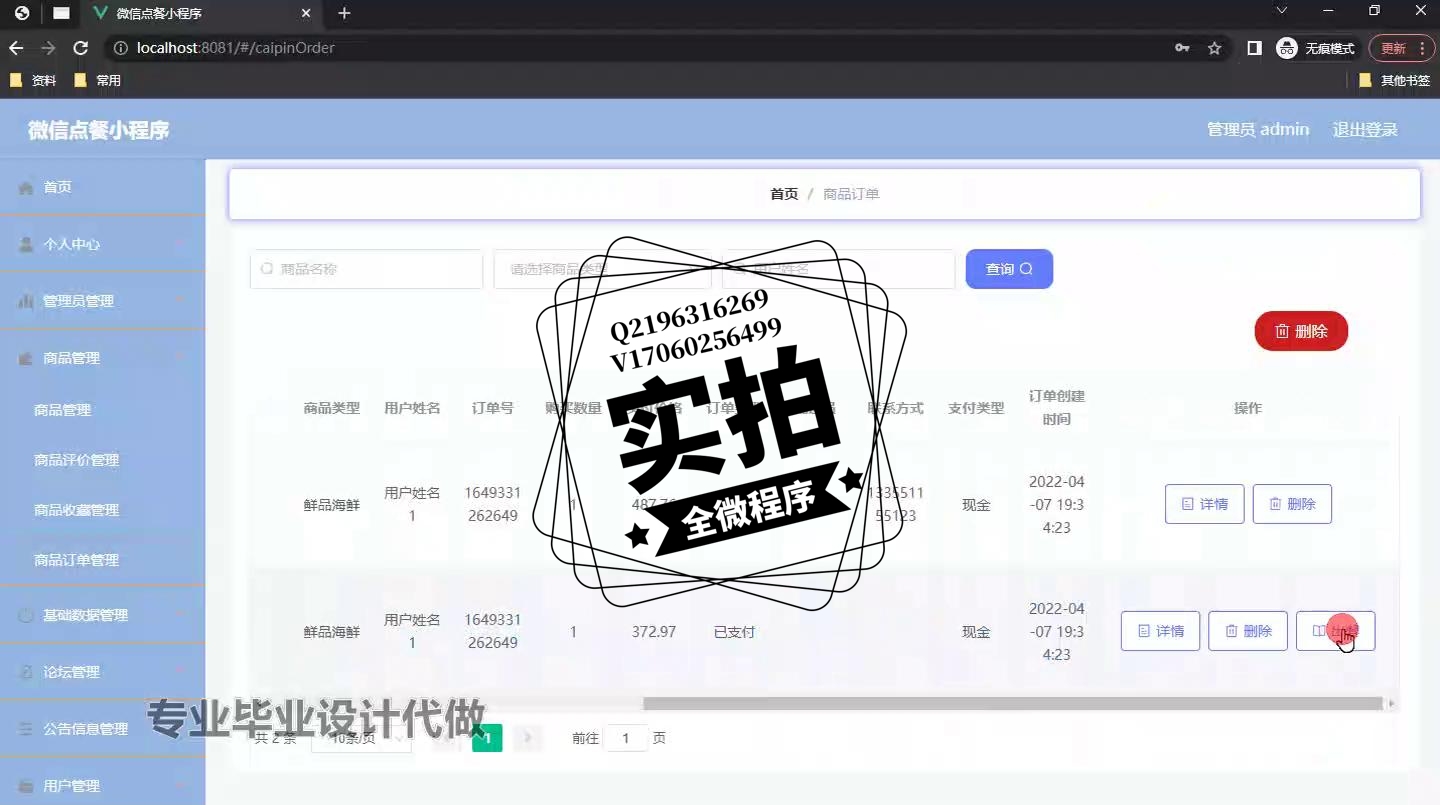The width and height of the screenshot is (1440, 805).
Task: Bookmark page with the star icon
Action: (1214, 48)
